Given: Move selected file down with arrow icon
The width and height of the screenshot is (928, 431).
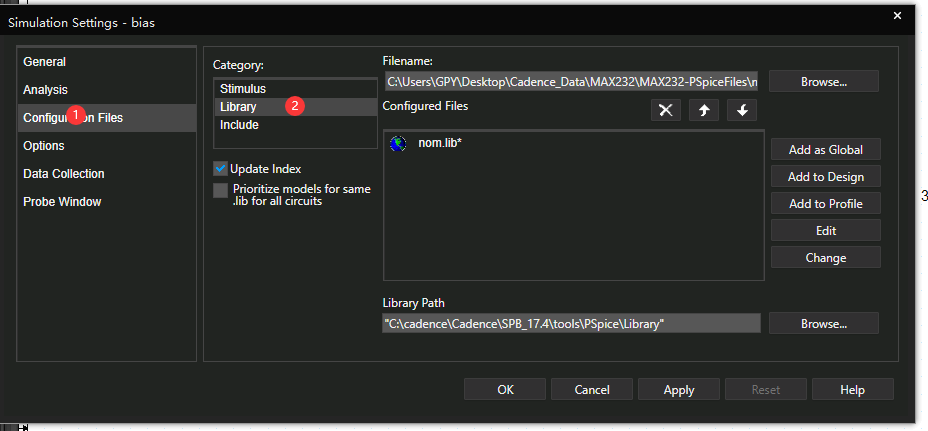Looking at the screenshot, I should [741, 110].
